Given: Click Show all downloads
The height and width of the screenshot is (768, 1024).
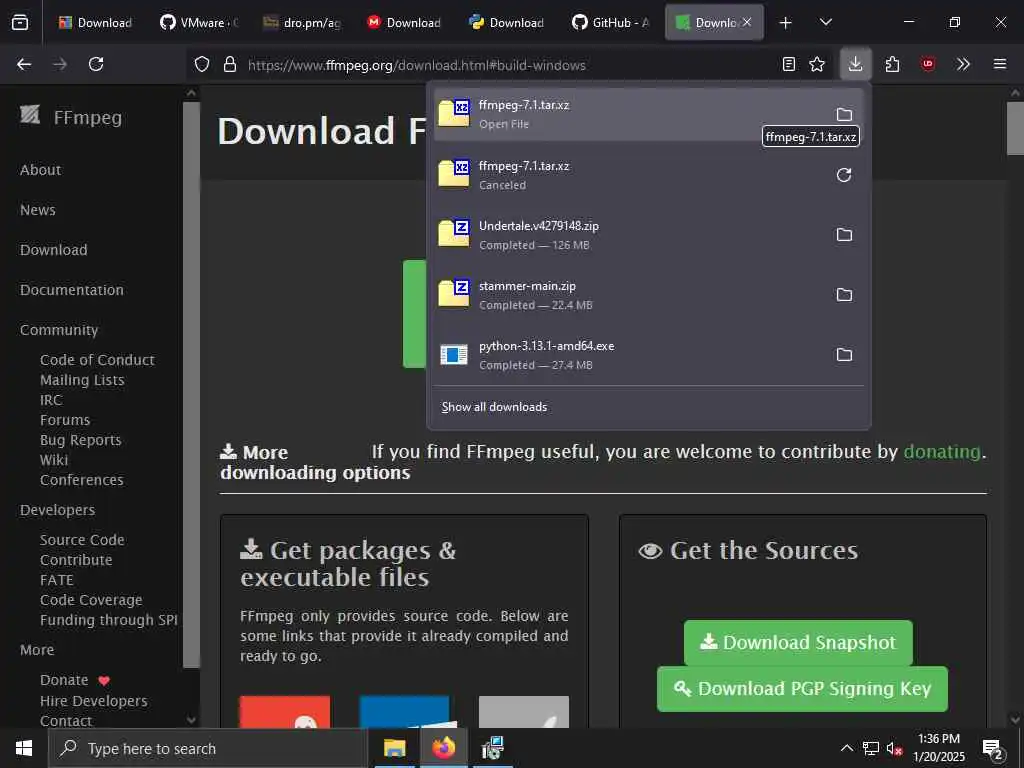Looking at the screenshot, I should (x=494, y=407).
